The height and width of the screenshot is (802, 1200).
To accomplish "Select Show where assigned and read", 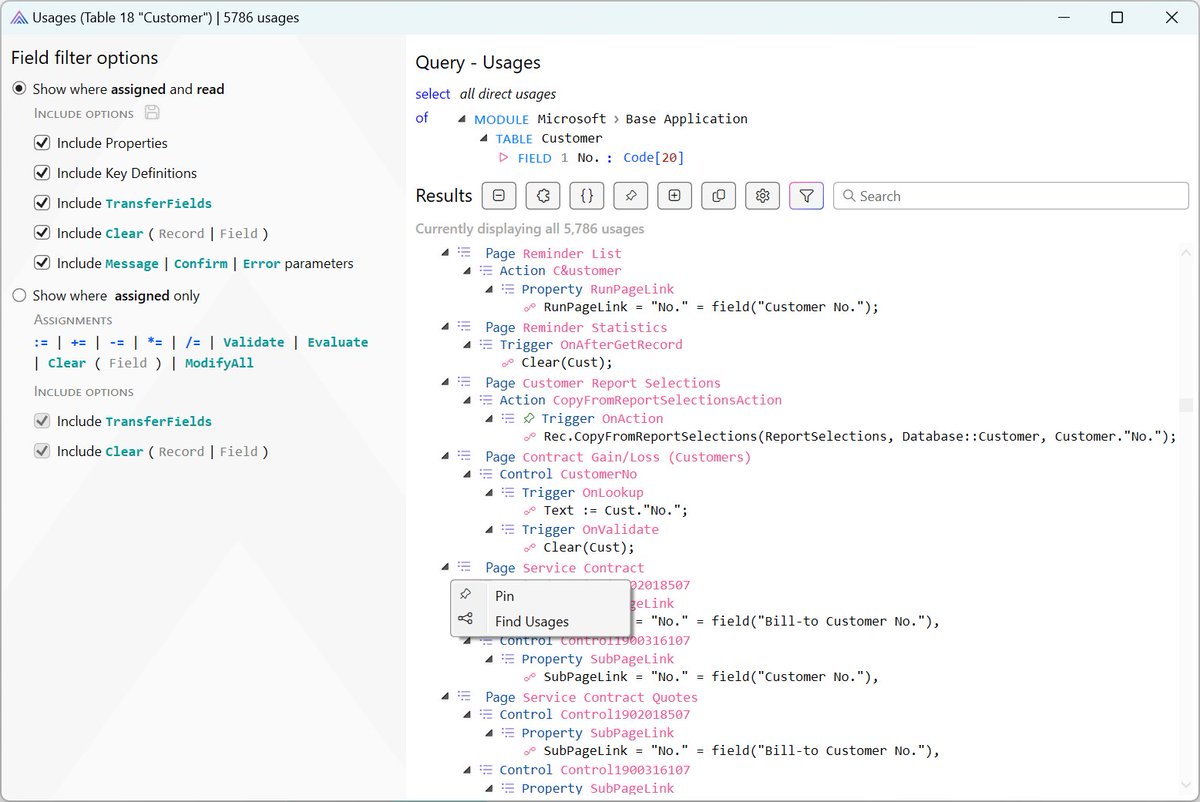I will 19,89.
